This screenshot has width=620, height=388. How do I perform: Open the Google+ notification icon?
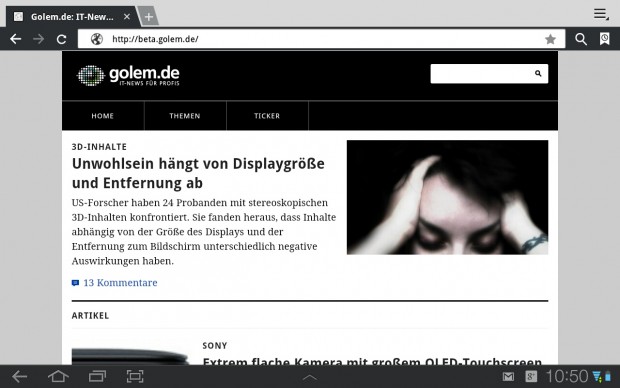tap(531, 377)
